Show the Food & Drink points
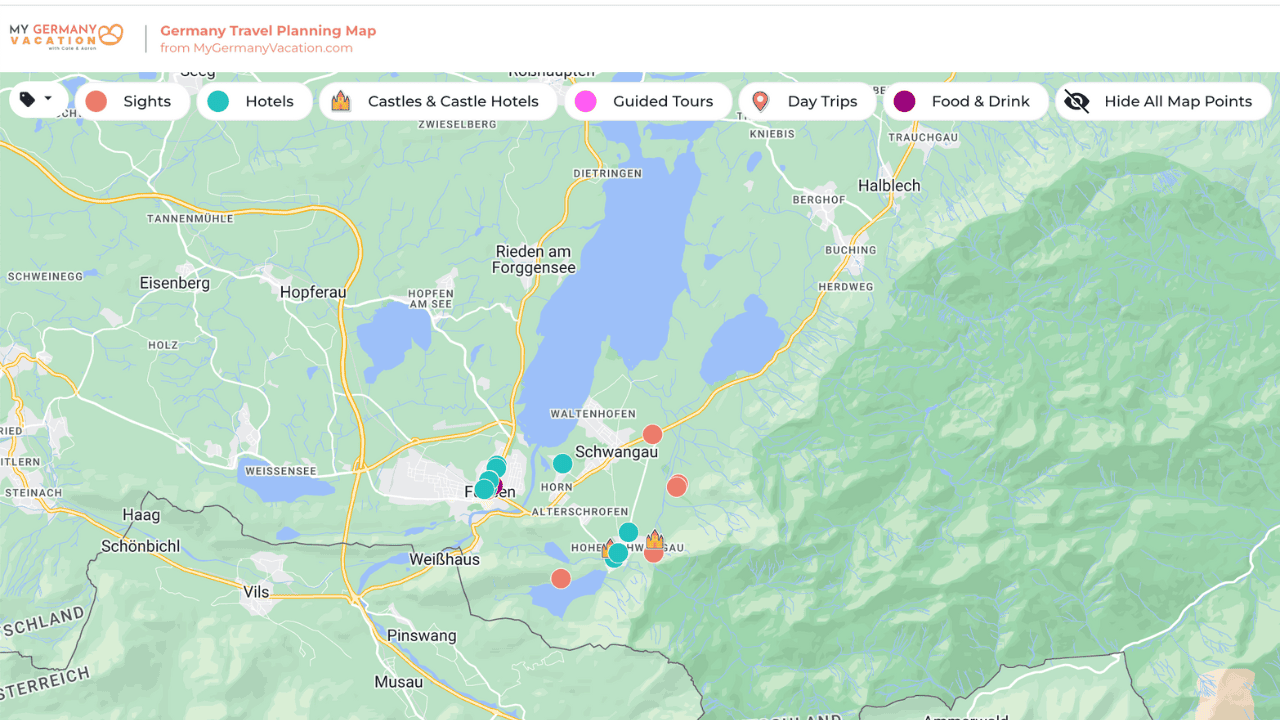The width and height of the screenshot is (1280, 720). point(965,101)
